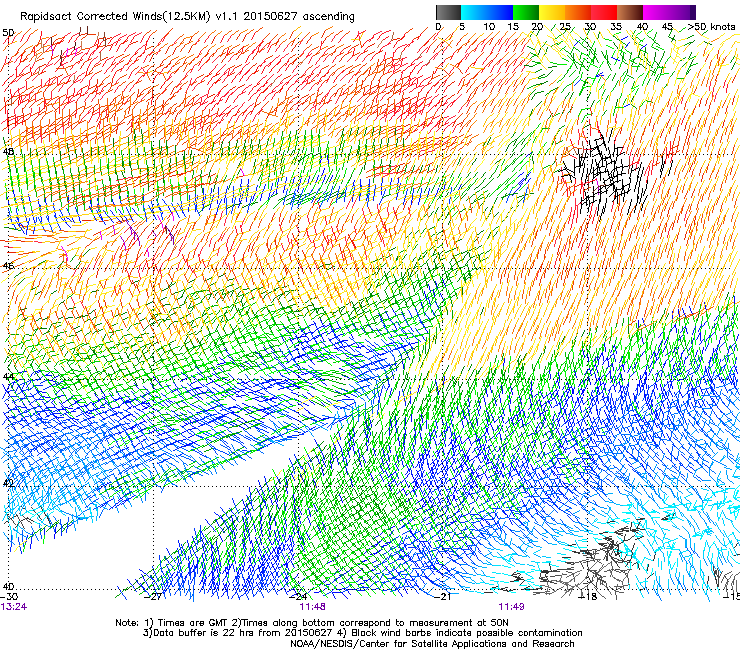Click the purple 11:49 time stamp

click(x=512, y=607)
